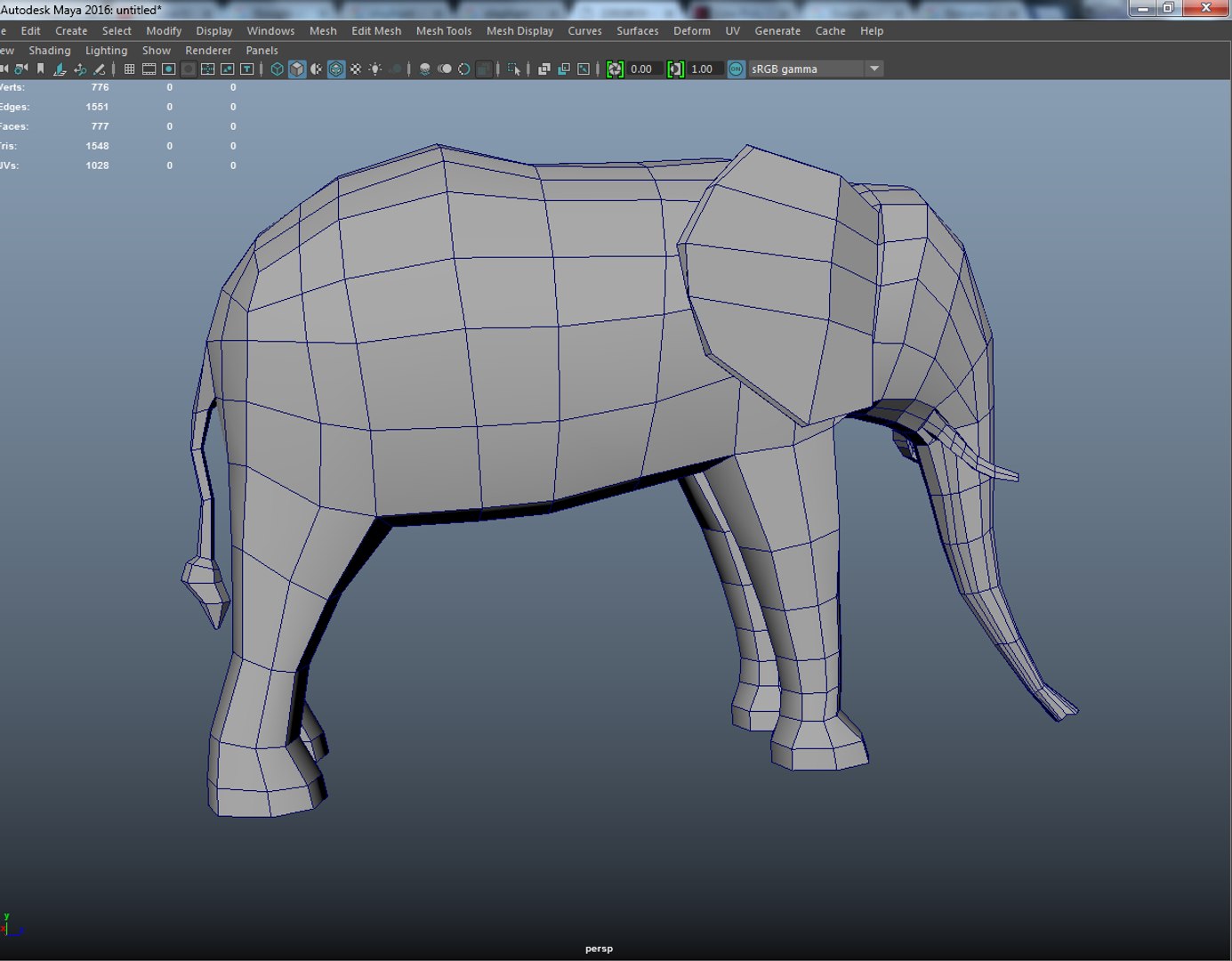Toggle the View Transform ON button
This screenshot has height=961, width=1232.
click(737, 69)
